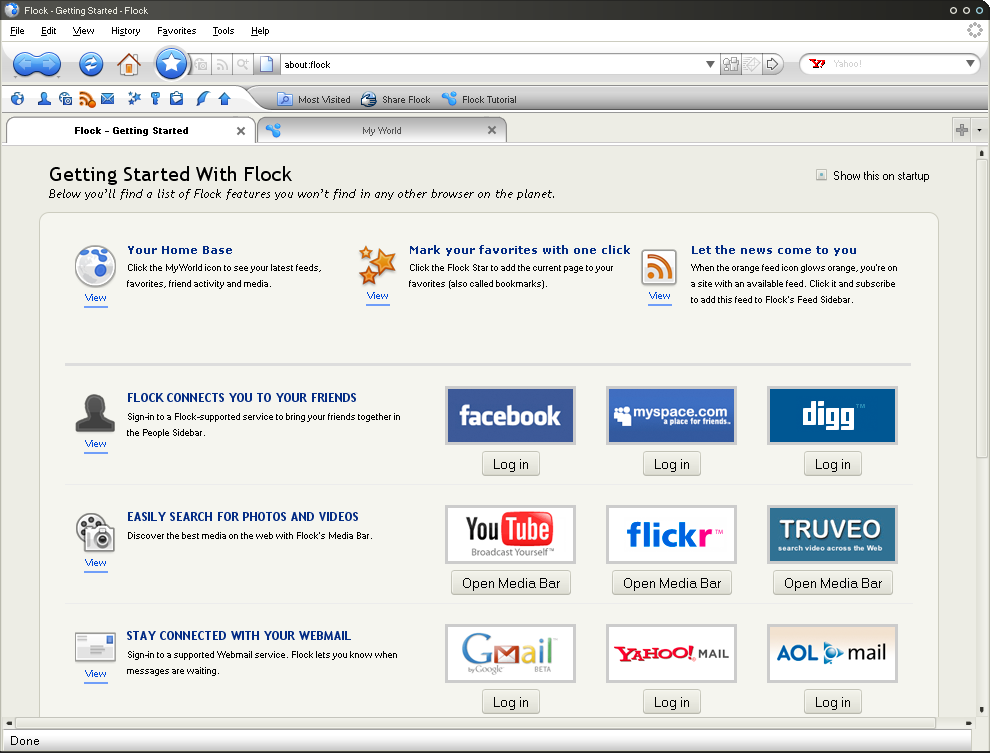
Task: Click View link under favorites stars icon
Action: (x=378, y=295)
